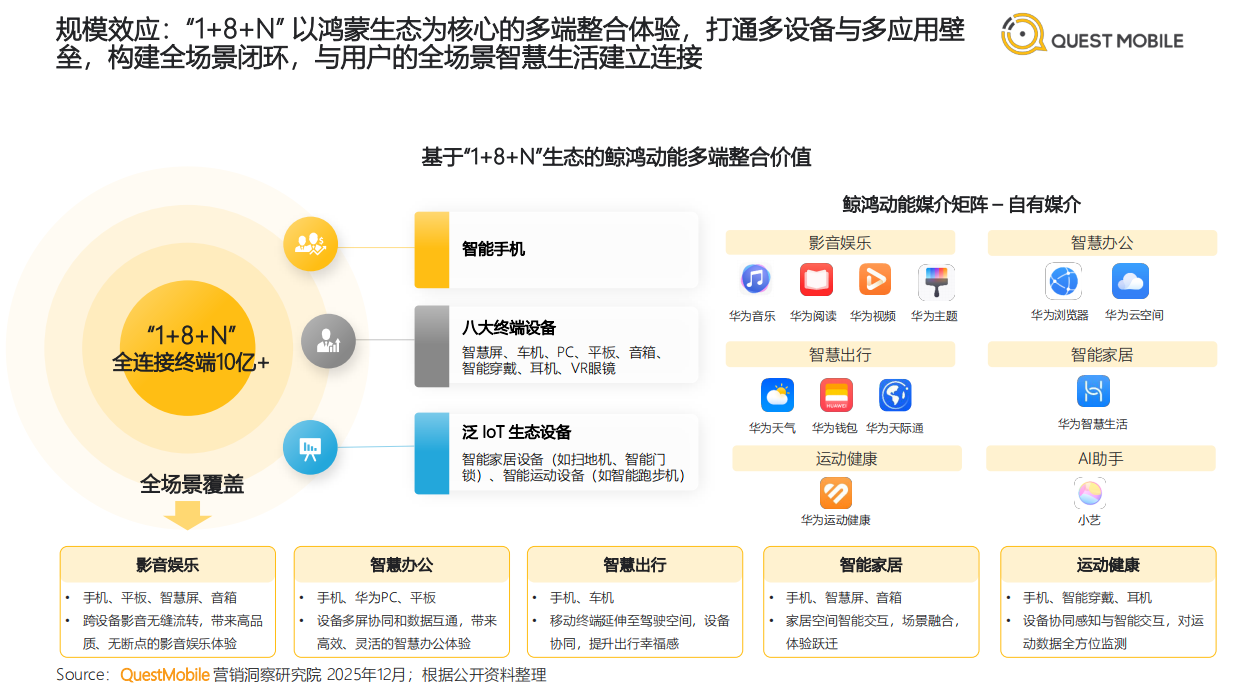Click the 泛IoT presentation board icon
Image resolution: width=1240 pixels, height=697 pixels.
click(311, 448)
